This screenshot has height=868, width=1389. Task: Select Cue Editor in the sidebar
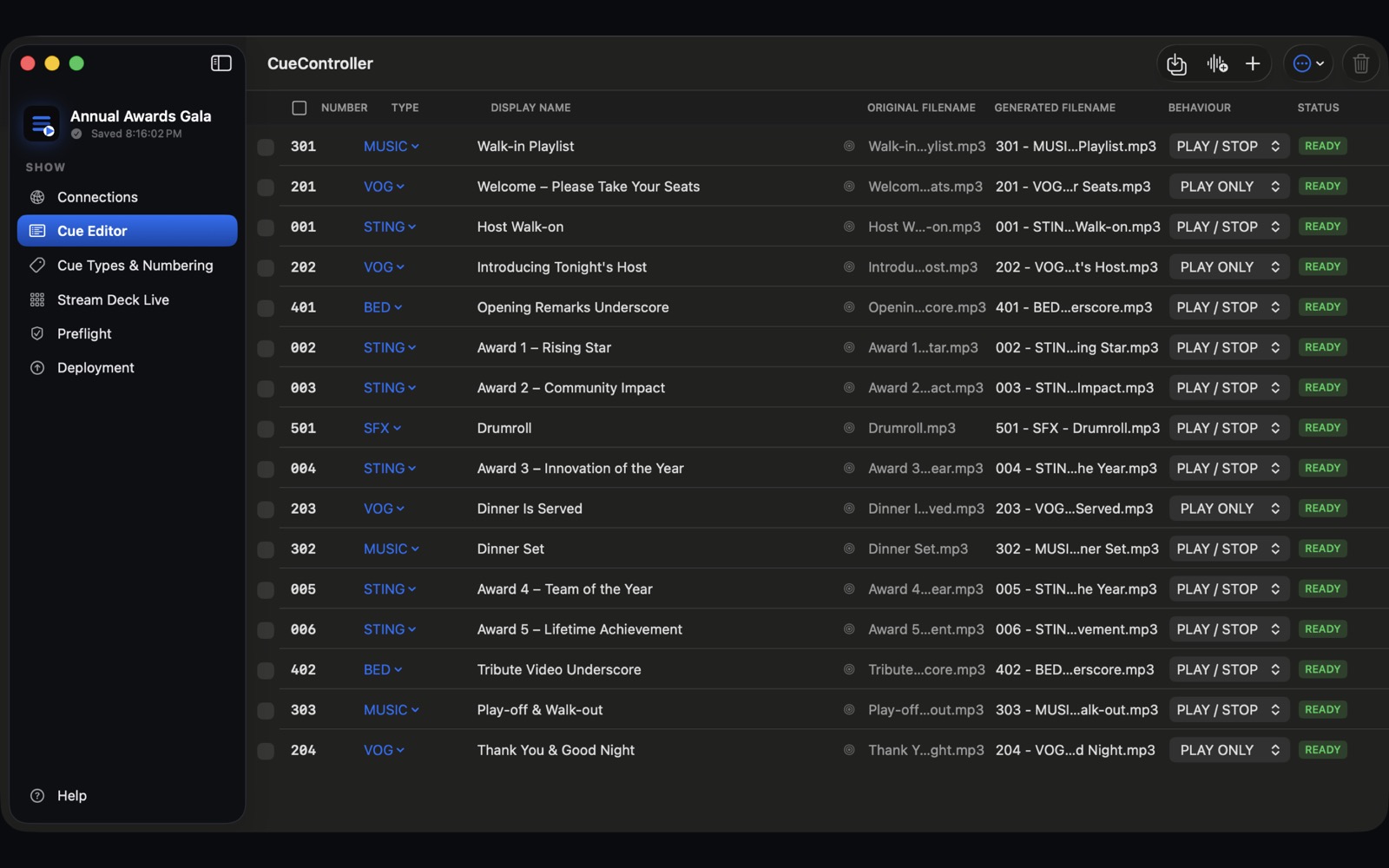127,231
